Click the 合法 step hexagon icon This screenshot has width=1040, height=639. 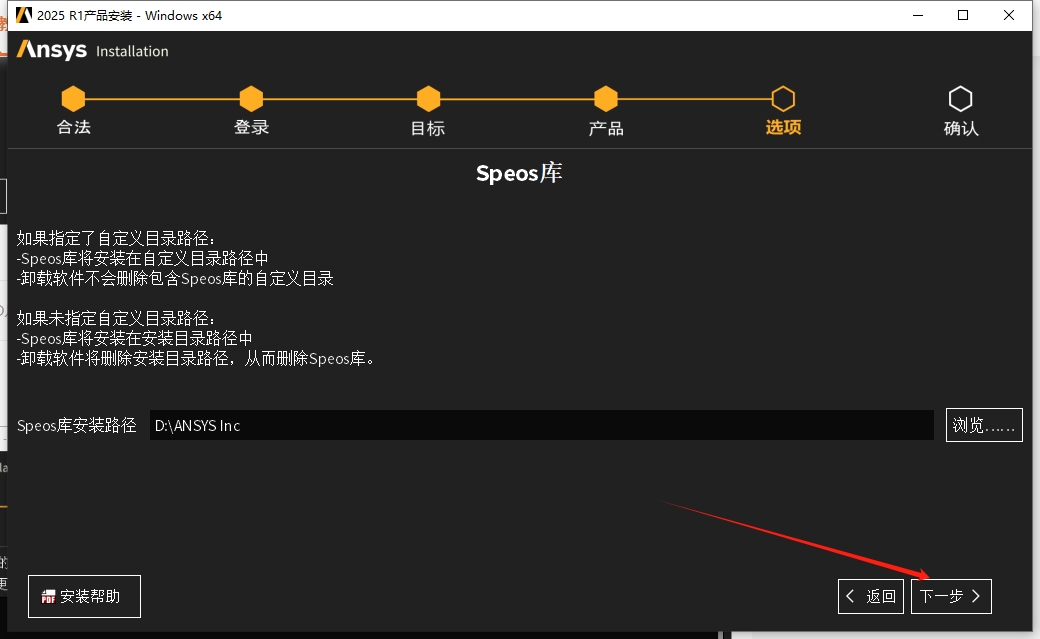click(73, 99)
